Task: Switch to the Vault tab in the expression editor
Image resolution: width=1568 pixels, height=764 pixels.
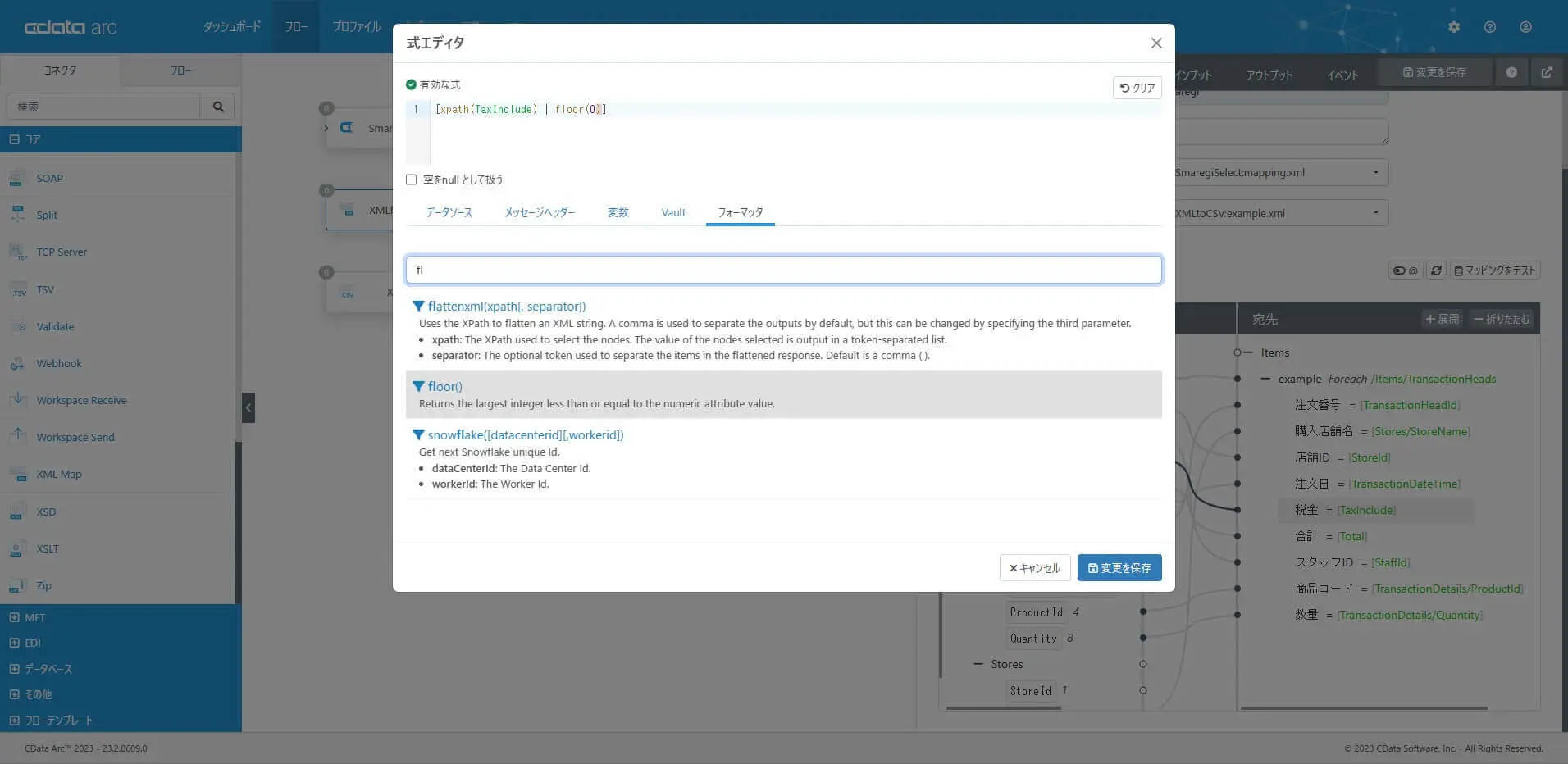Action: [x=672, y=212]
